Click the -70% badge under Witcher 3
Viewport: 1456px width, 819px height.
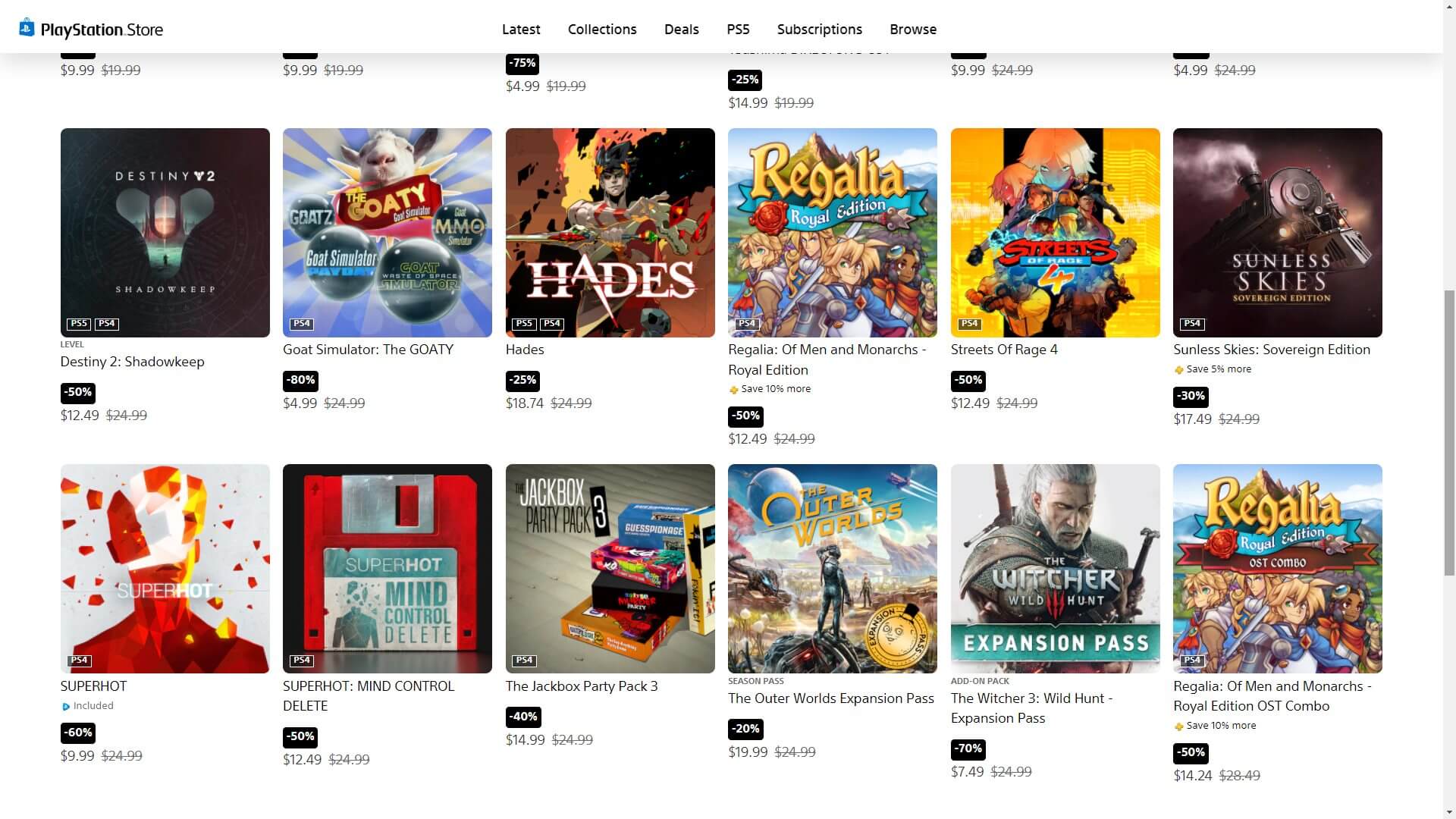[x=968, y=748]
